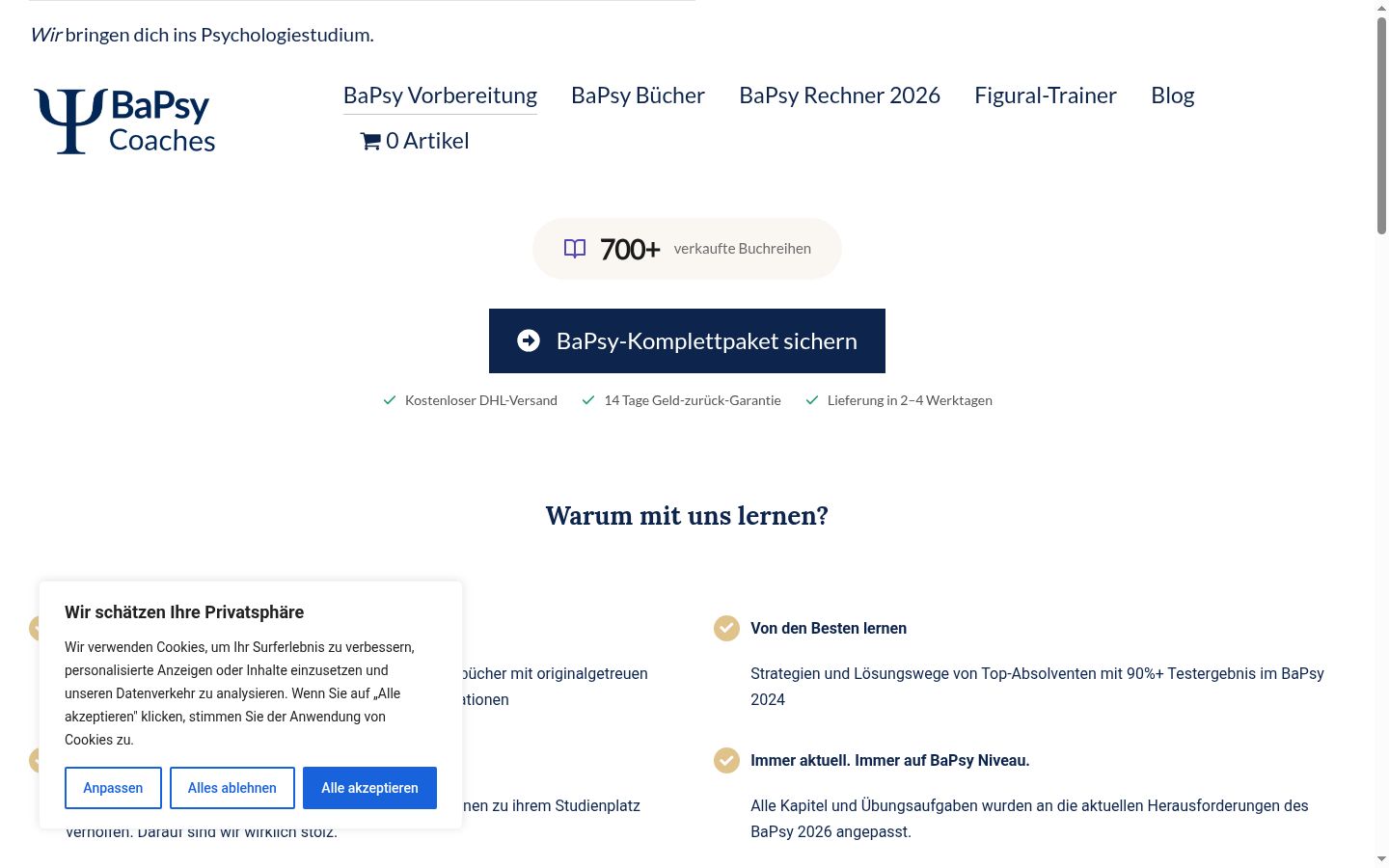Click the BaPsy Coaches logo

point(124,121)
